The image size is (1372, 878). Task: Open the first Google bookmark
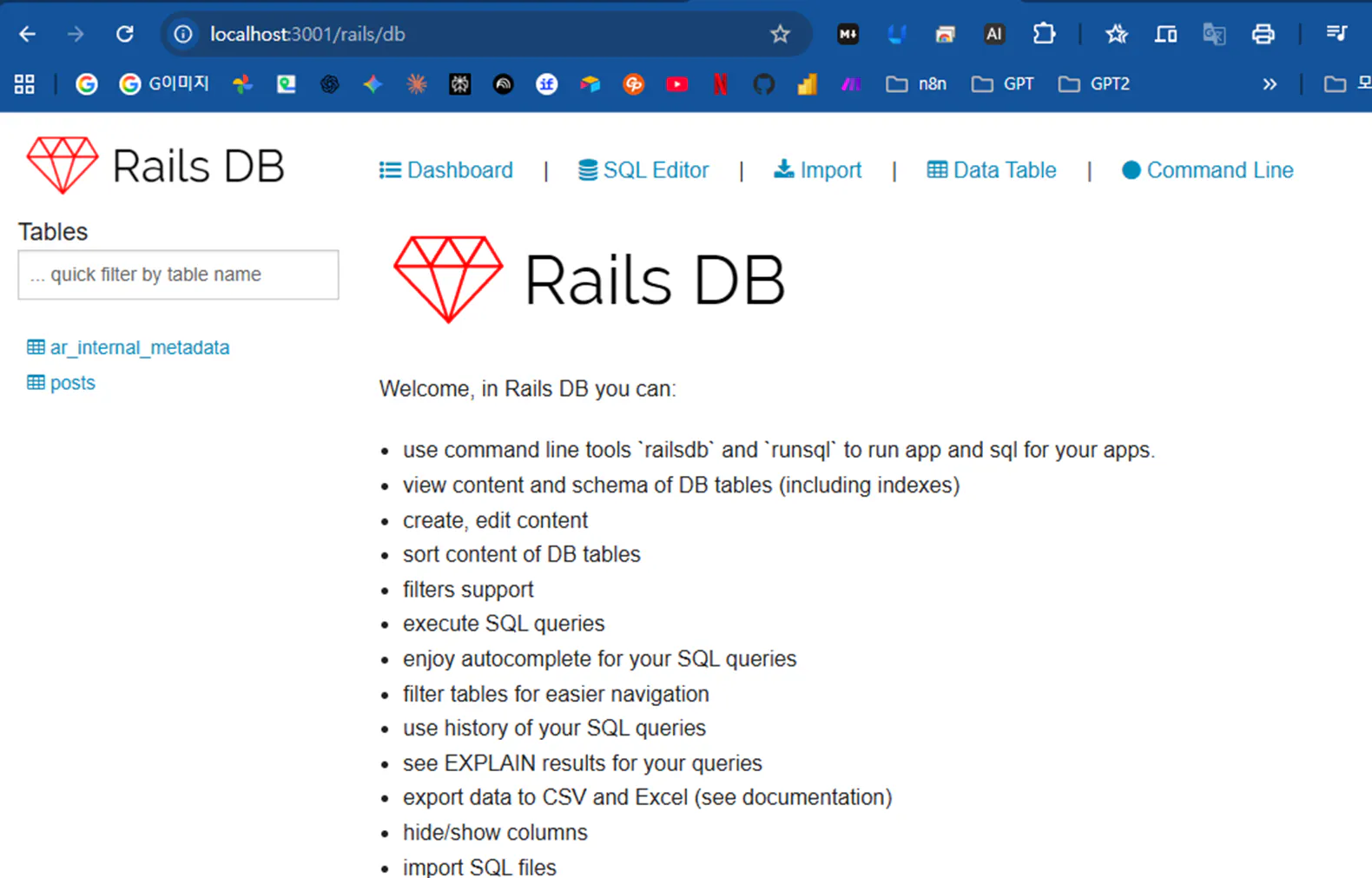tap(86, 84)
